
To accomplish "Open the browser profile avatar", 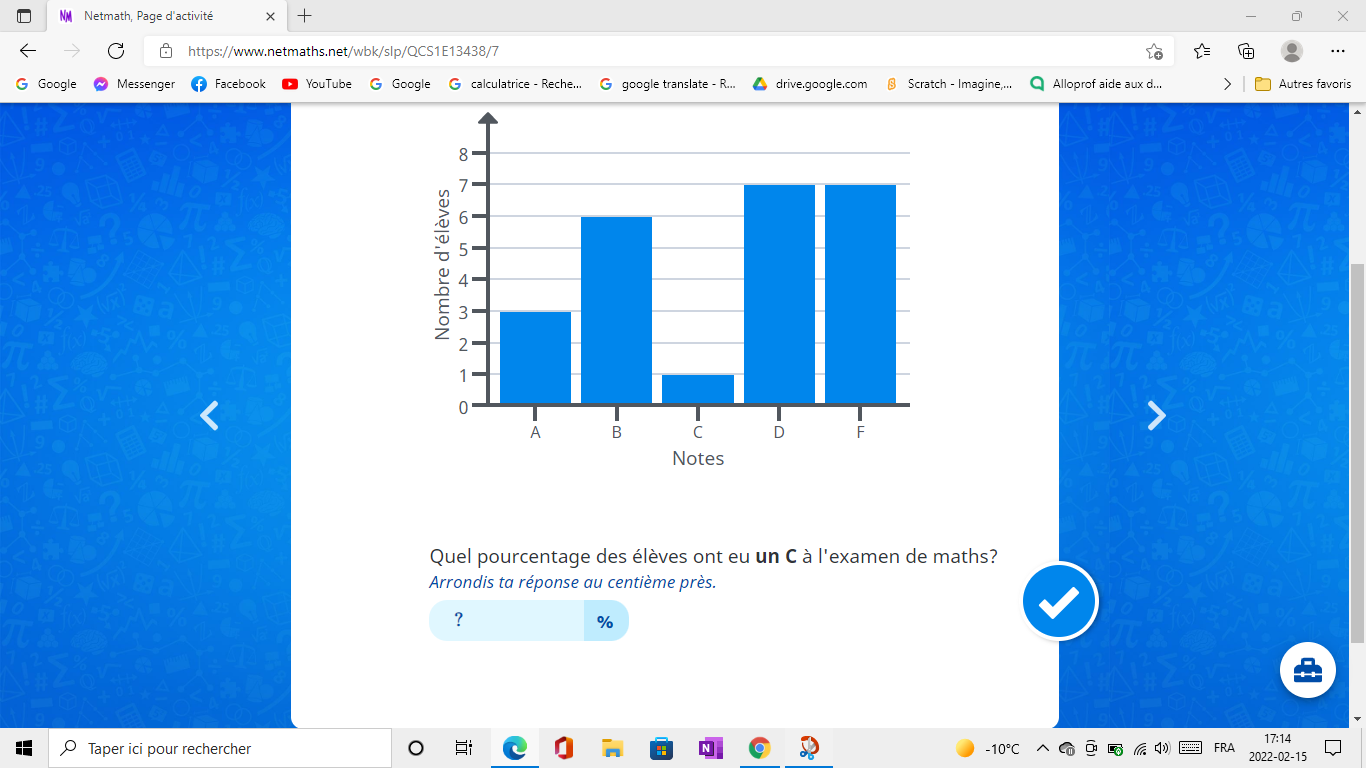I will (1291, 51).
